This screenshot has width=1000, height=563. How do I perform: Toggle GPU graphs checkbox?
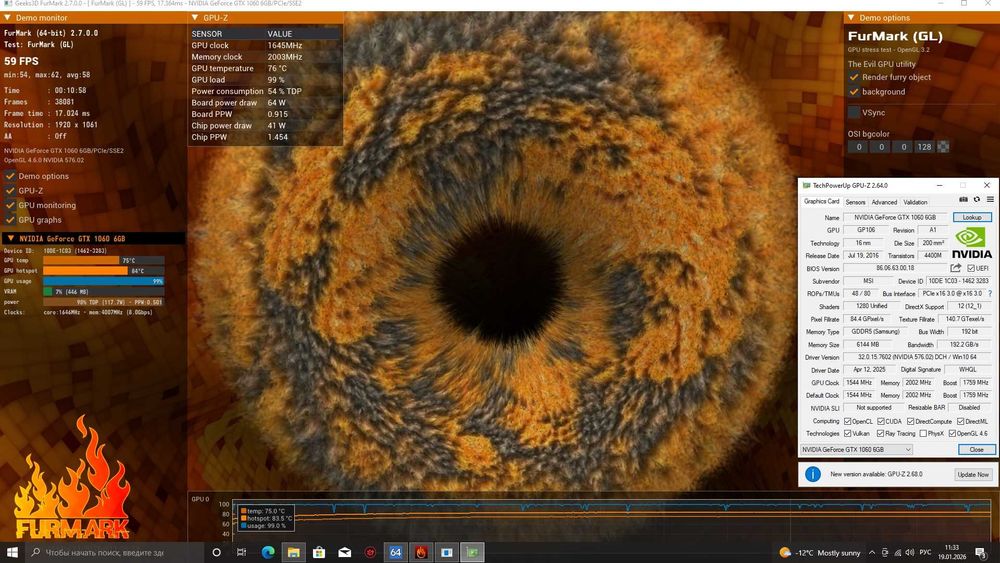click(10, 220)
